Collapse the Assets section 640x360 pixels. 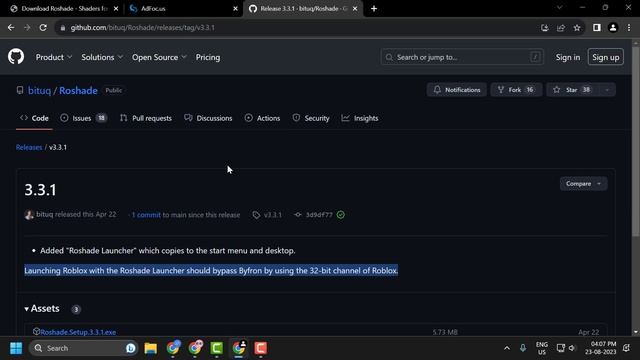click(x=42, y=309)
